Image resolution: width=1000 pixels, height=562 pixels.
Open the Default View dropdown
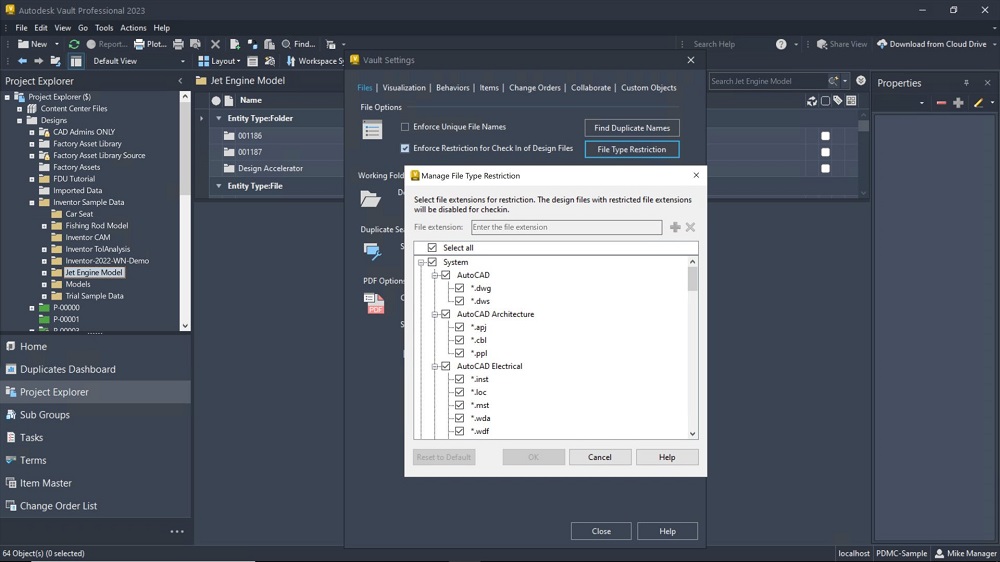click(x=181, y=61)
